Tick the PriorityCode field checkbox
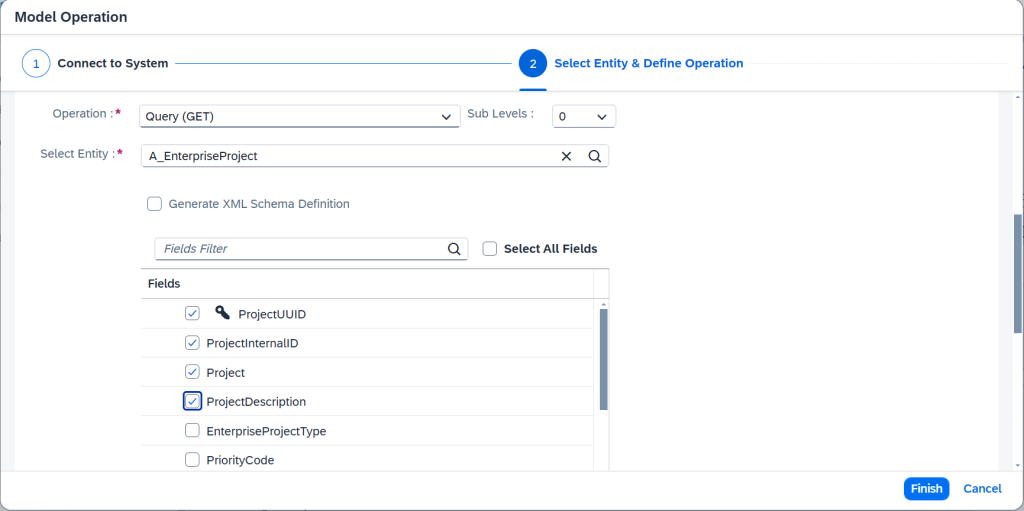Viewport: 1024px width, 511px height. [x=192, y=460]
